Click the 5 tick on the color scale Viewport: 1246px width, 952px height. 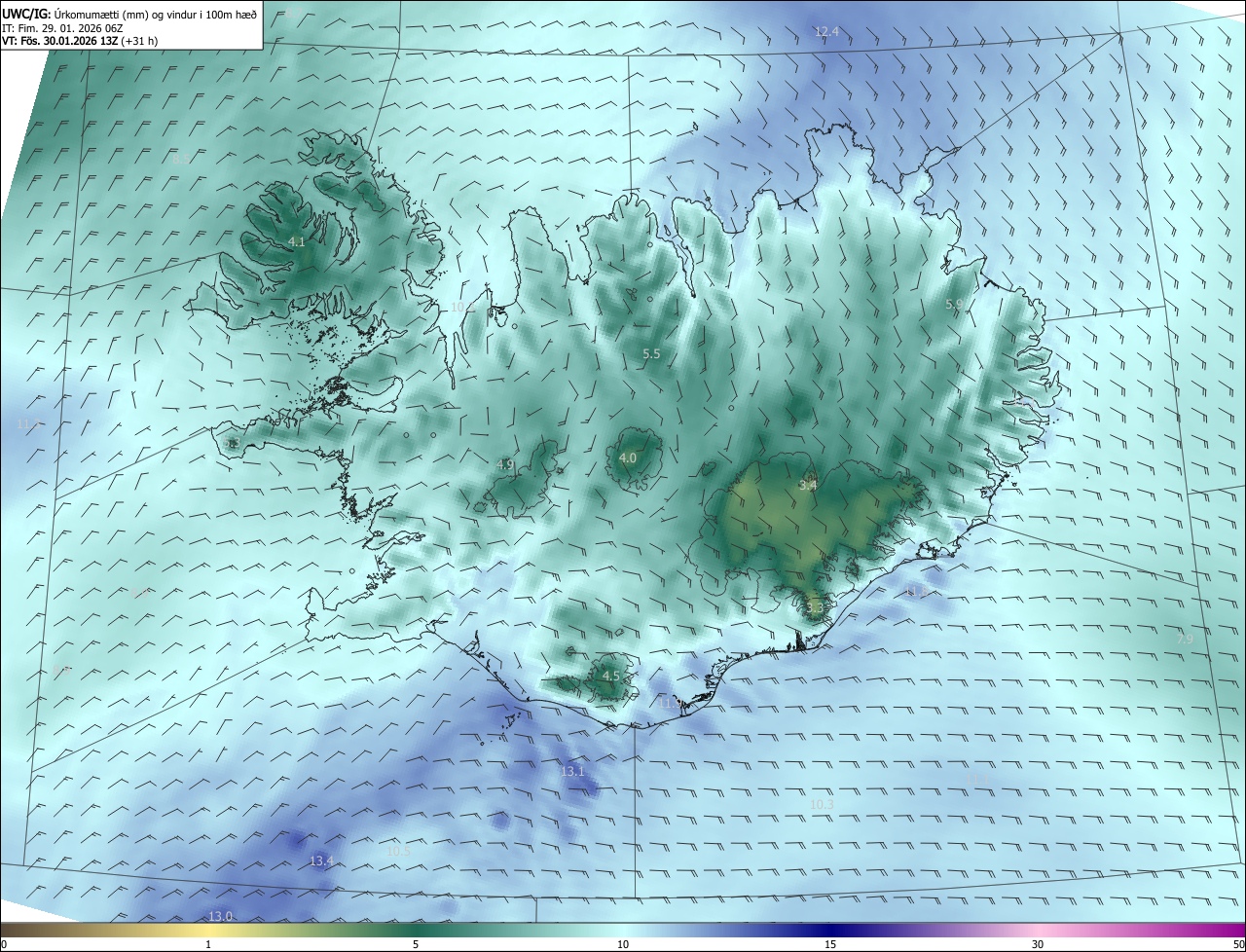click(416, 945)
